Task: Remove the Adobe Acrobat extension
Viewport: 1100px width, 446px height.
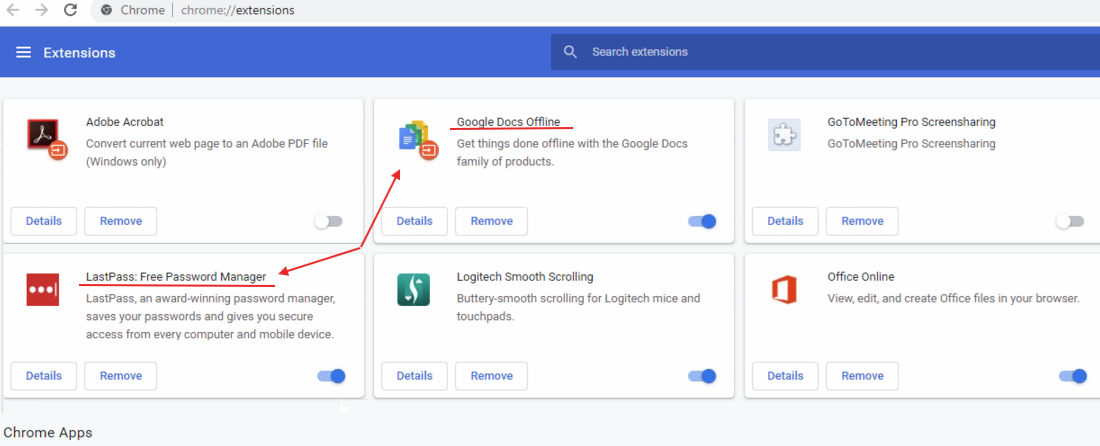Action: click(x=121, y=221)
